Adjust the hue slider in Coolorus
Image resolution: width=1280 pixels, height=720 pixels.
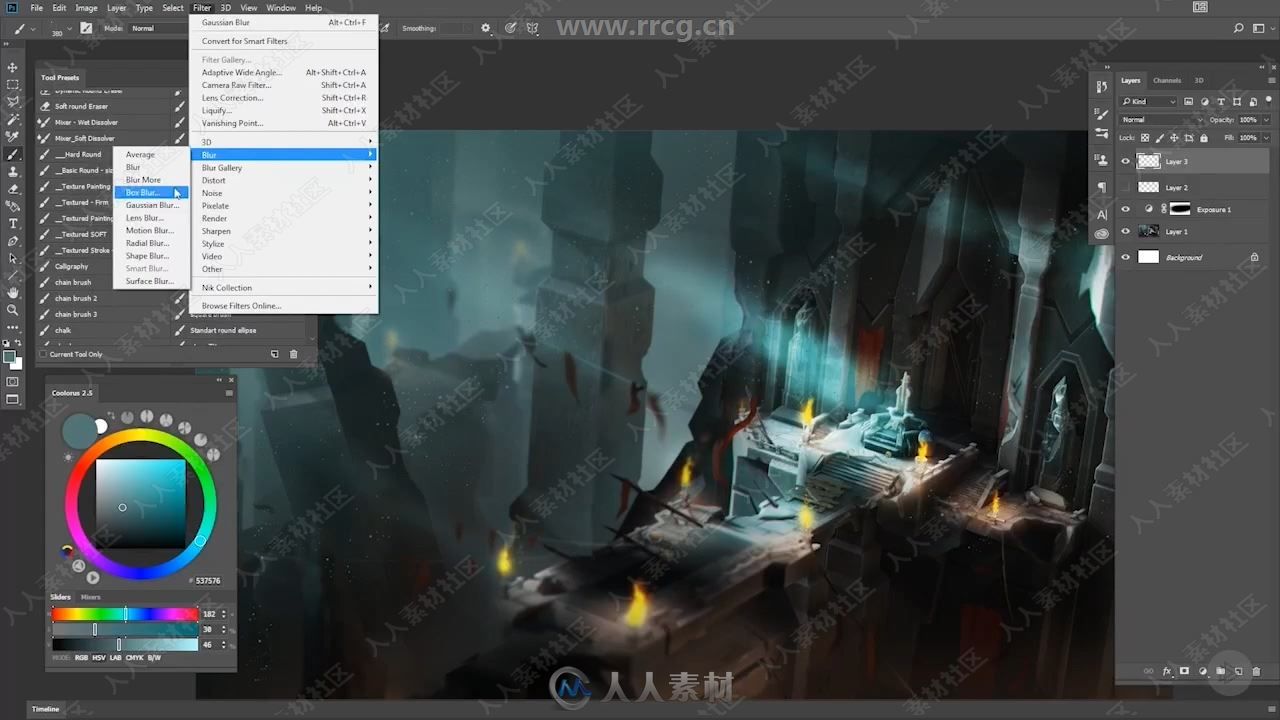(125, 614)
